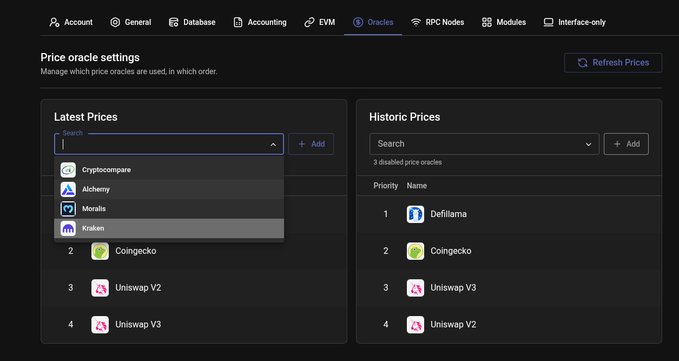Select Coingecko text in Historic Prices
Image resolution: width=679 pixels, height=361 pixels.
pos(451,251)
